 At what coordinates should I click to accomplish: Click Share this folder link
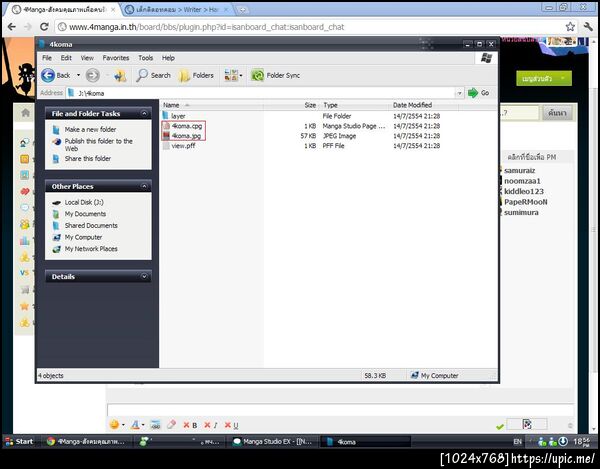(88, 158)
